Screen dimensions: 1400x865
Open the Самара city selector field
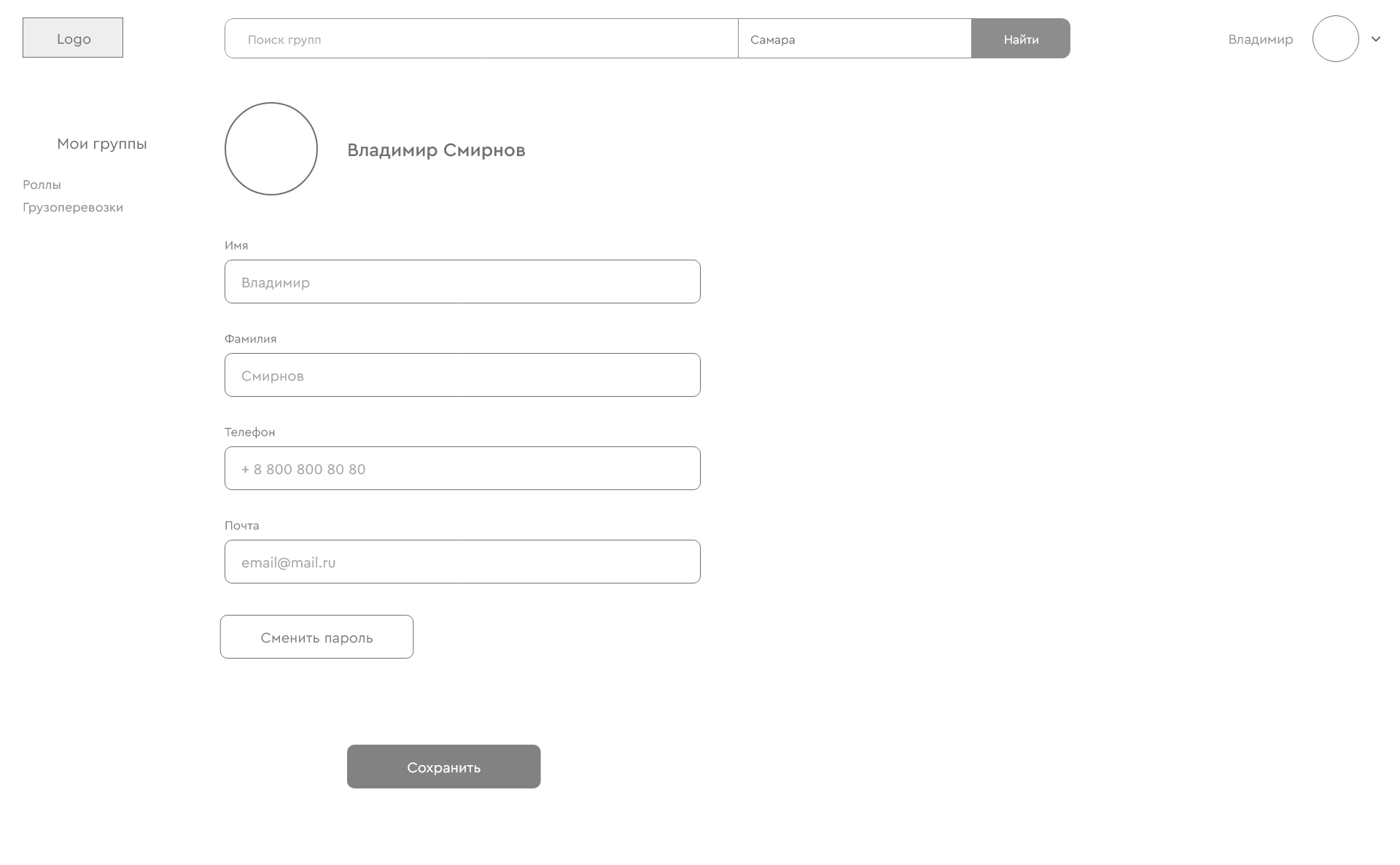tap(854, 39)
